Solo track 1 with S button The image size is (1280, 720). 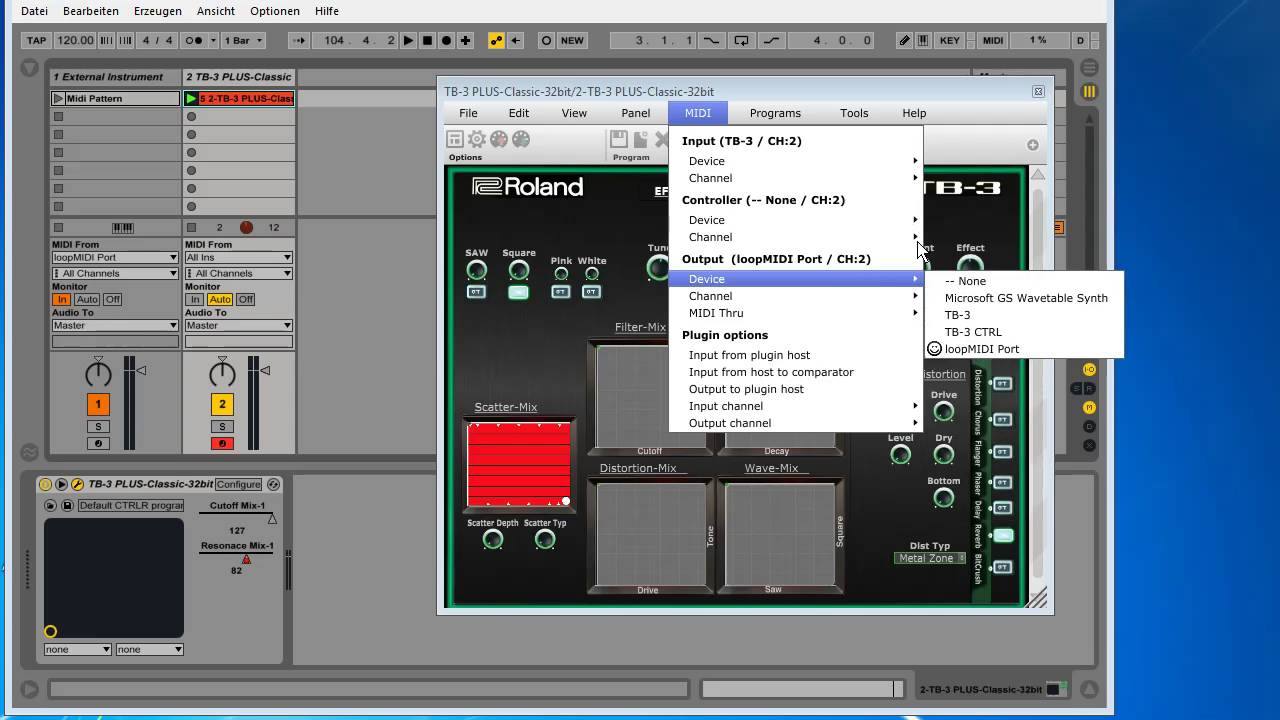tap(98, 427)
